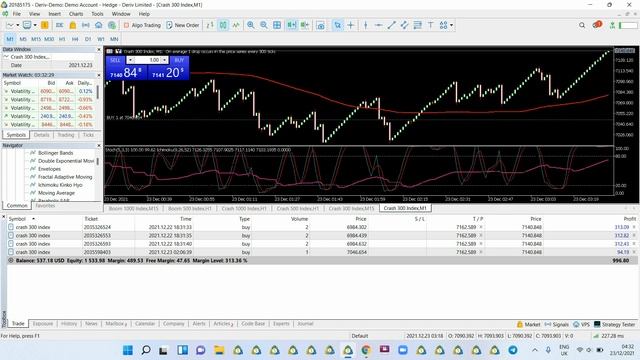The height and width of the screenshot is (360, 640).
Task: Select Ichimoku Kinko Hyo indicator
Action: point(60,185)
